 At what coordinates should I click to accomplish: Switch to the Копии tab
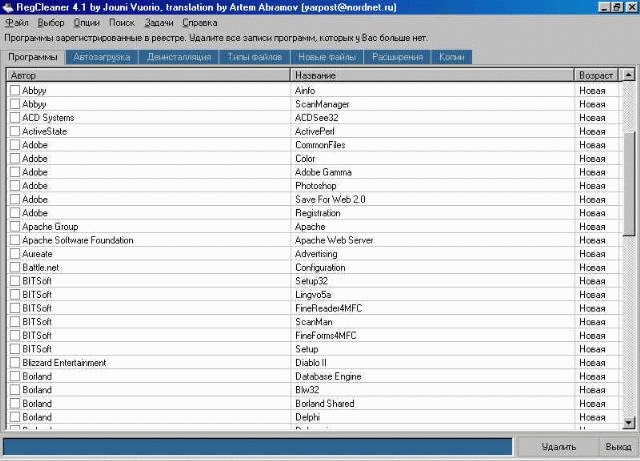pyautogui.click(x=451, y=57)
